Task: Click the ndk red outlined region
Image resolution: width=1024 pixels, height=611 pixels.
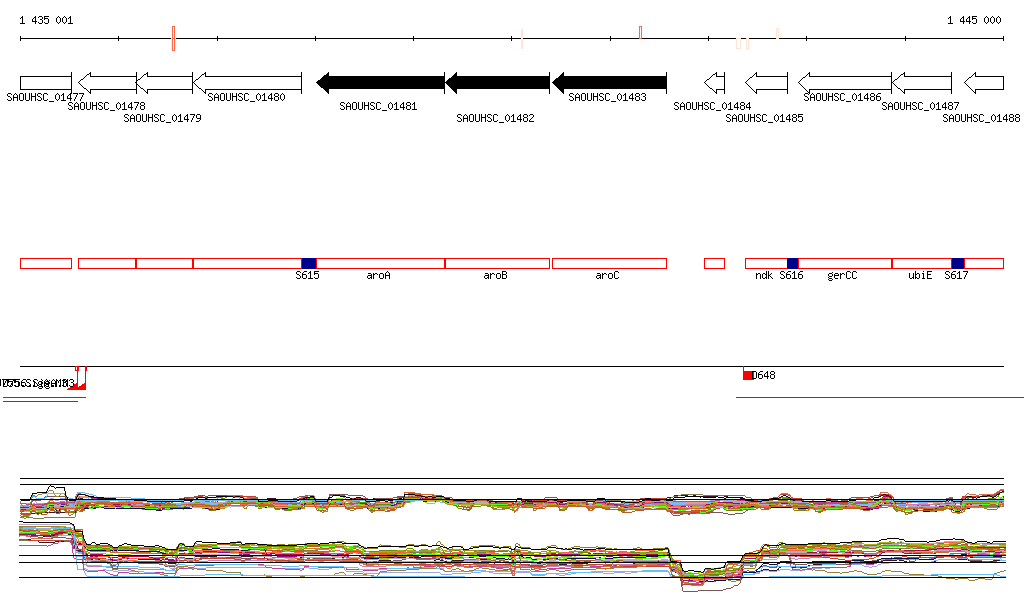Action: [x=766, y=264]
